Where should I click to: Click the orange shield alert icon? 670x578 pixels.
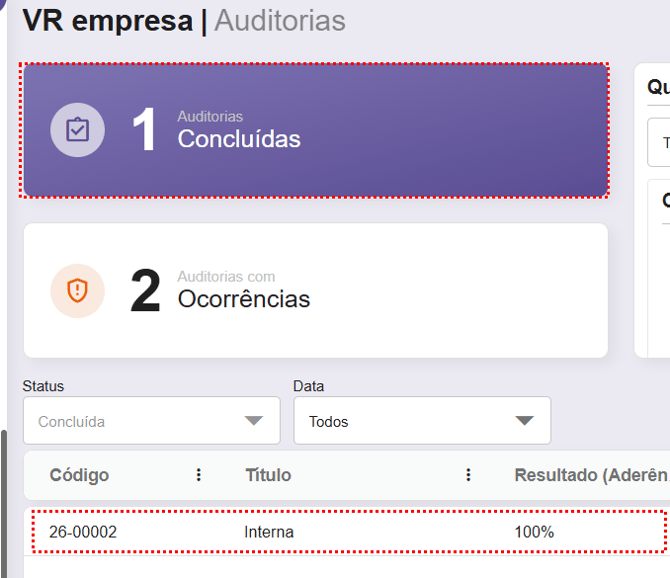[77, 290]
